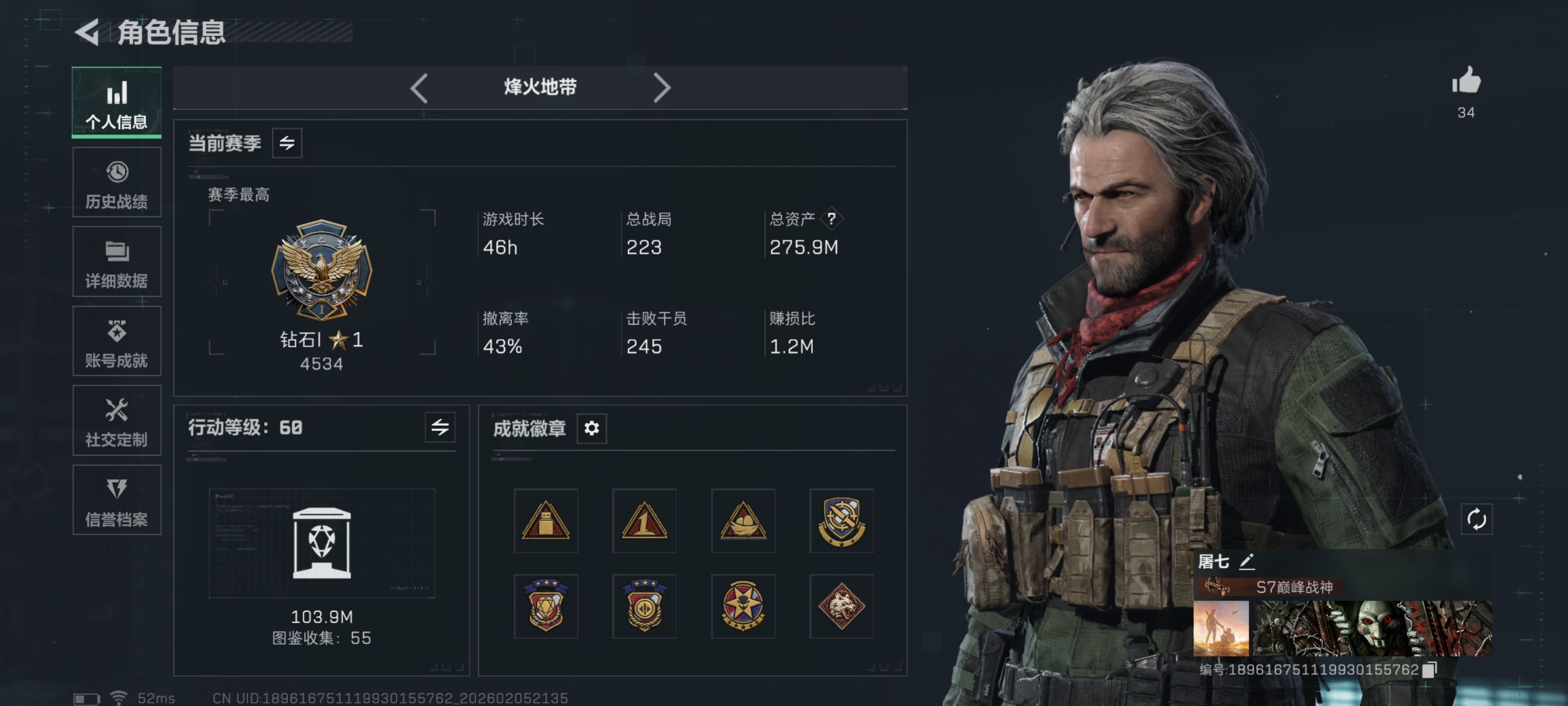The width and height of the screenshot is (1568, 706).
Task: Open the 详细数据 tab
Action: pyautogui.click(x=117, y=261)
